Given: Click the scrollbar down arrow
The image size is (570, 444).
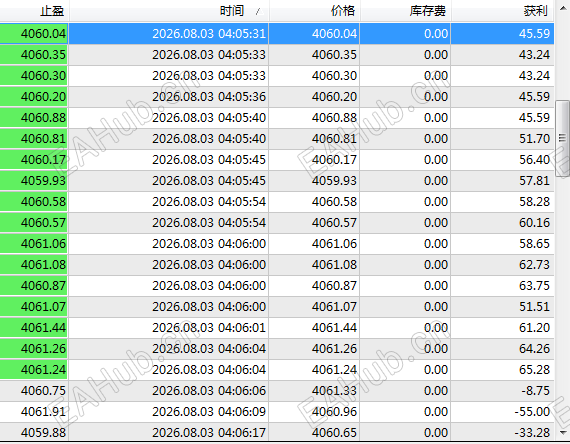Looking at the screenshot, I should [563, 433].
